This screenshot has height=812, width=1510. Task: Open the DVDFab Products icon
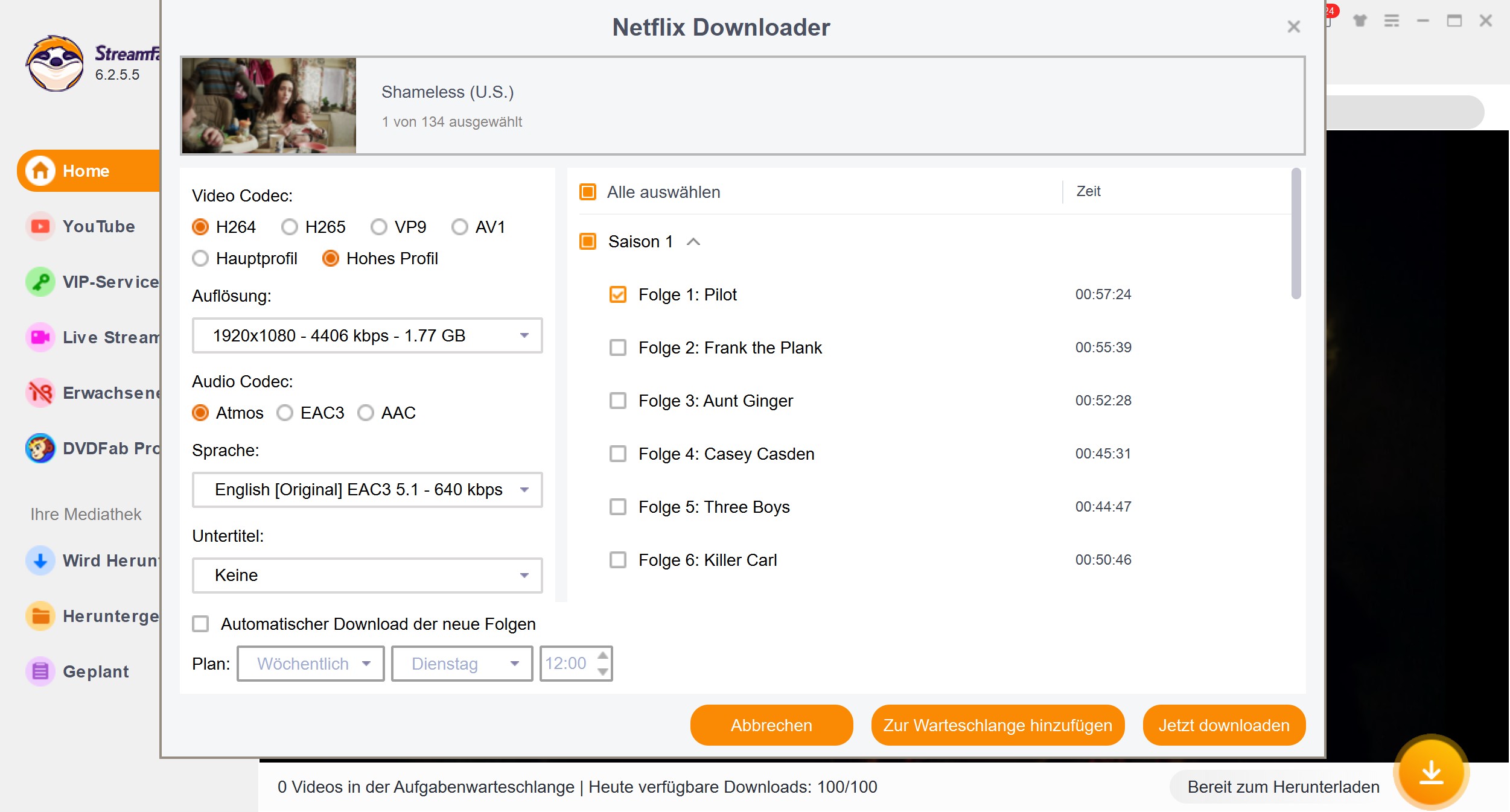(x=40, y=448)
